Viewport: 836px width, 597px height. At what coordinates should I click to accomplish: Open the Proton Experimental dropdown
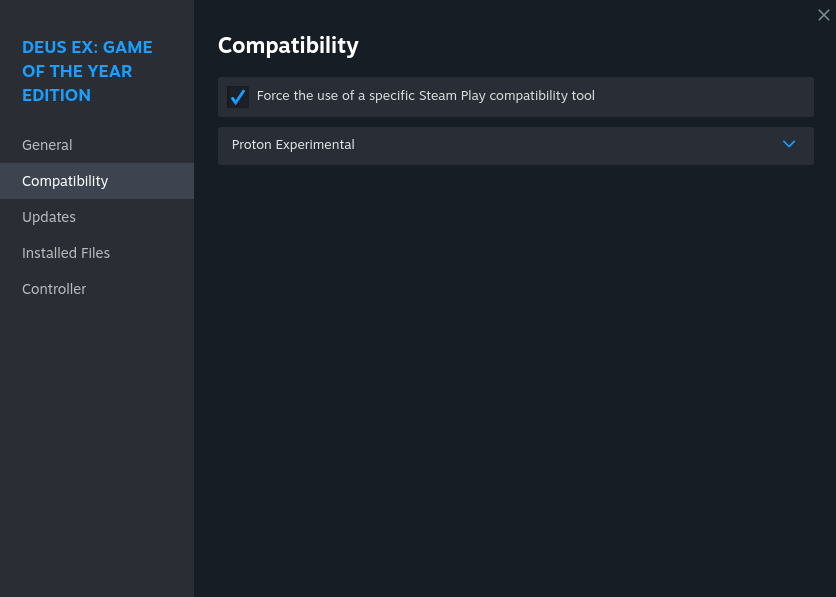(515, 145)
